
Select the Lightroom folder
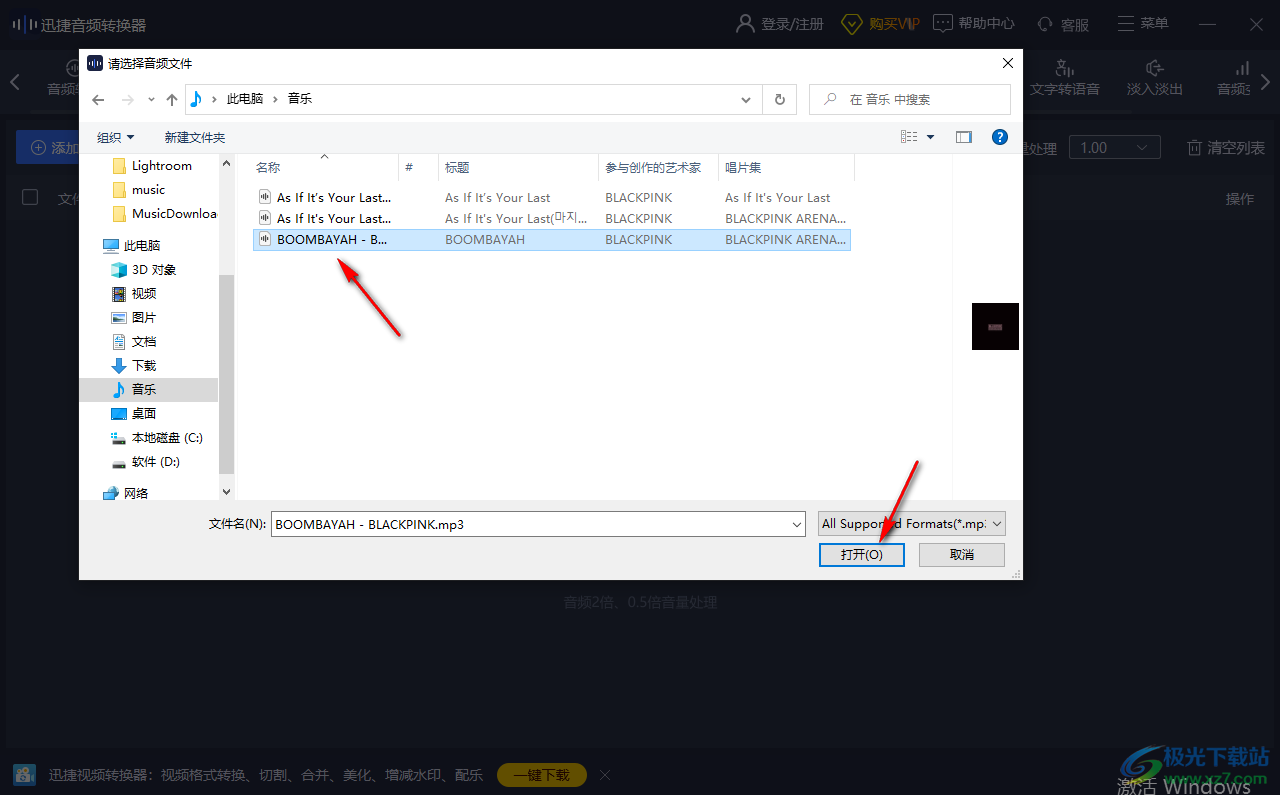coord(152,165)
